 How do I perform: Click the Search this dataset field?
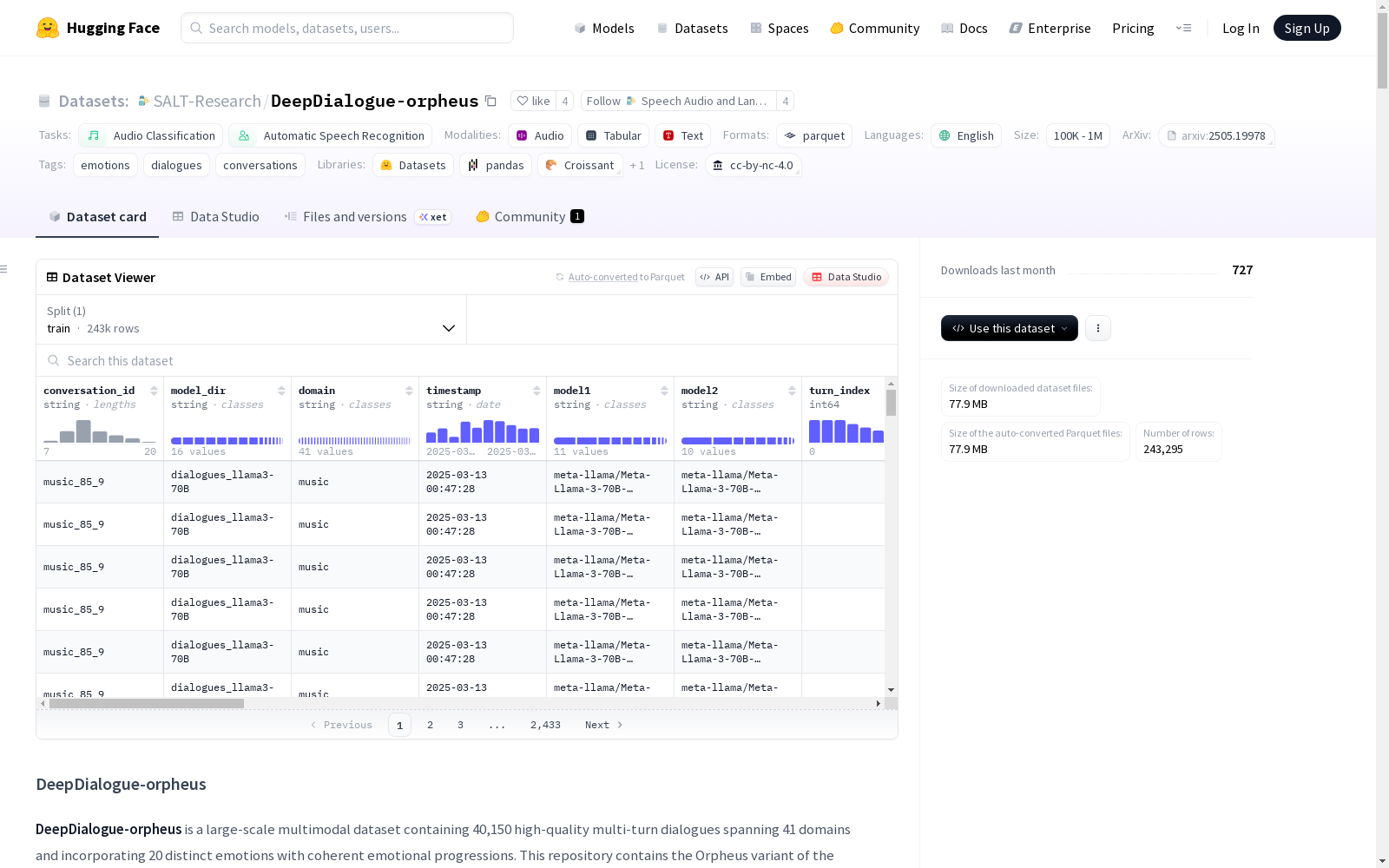467,360
